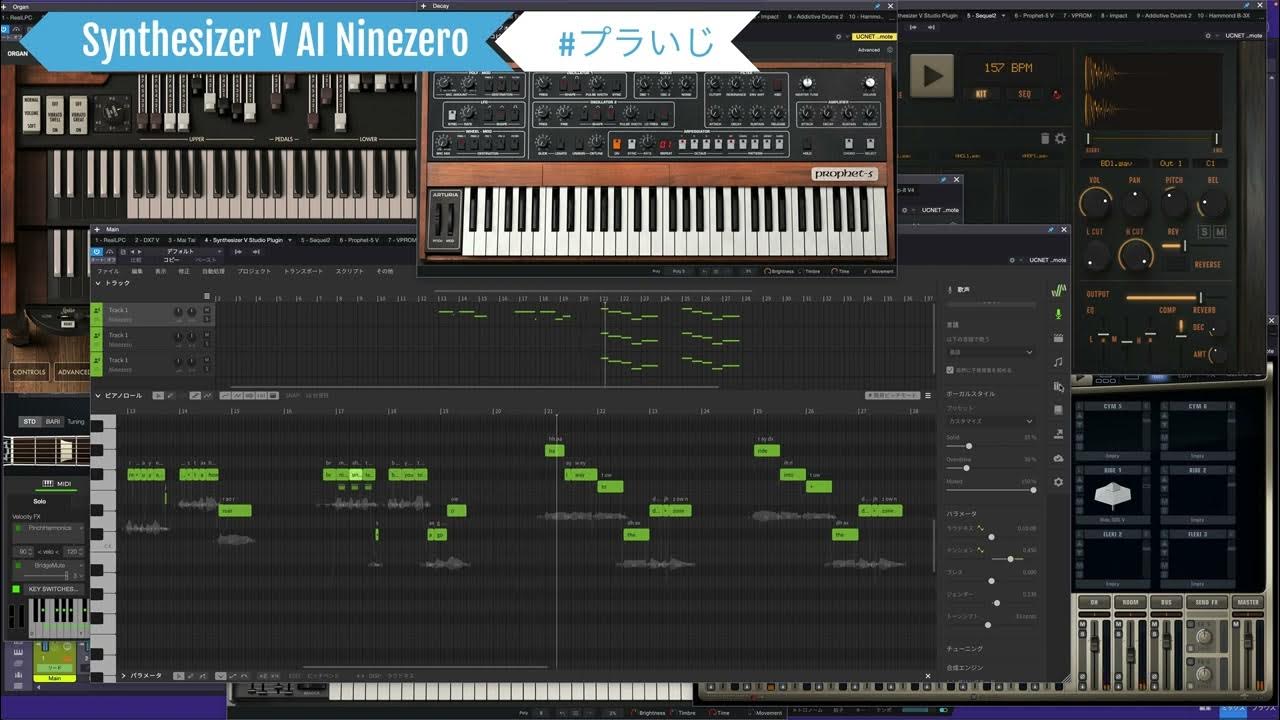Click the drum sampler play button
This screenshot has width=1280, height=720.
pos(933,75)
